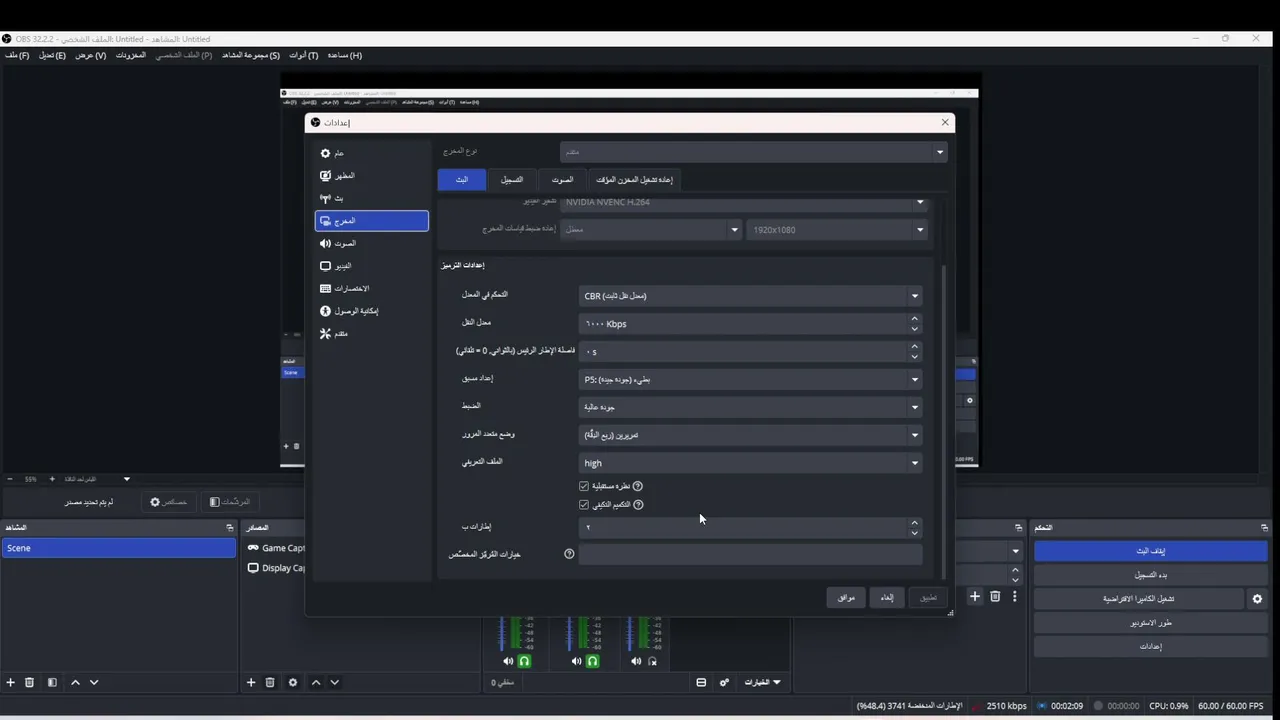The width and height of the screenshot is (1280, 720).
Task: Click help icon beside Adaptive Quantization checkbox
Action: pos(638,505)
